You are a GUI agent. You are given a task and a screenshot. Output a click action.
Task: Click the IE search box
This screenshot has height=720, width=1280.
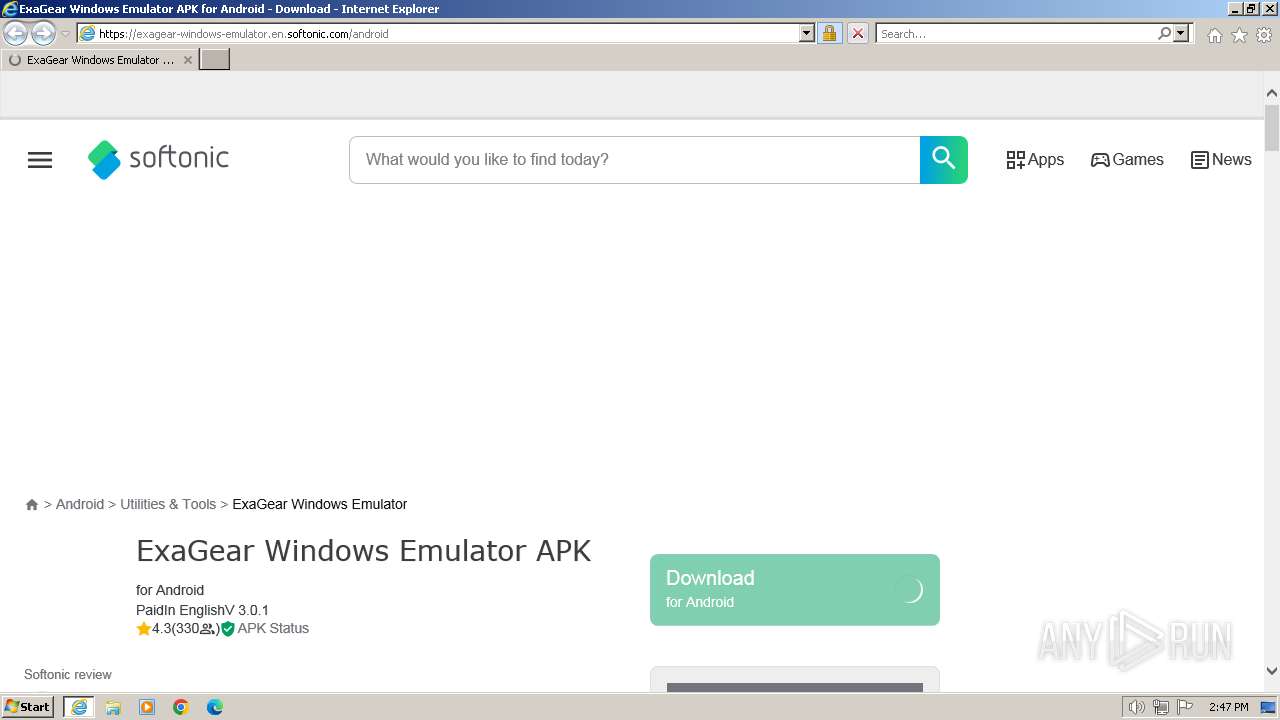coord(1015,34)
